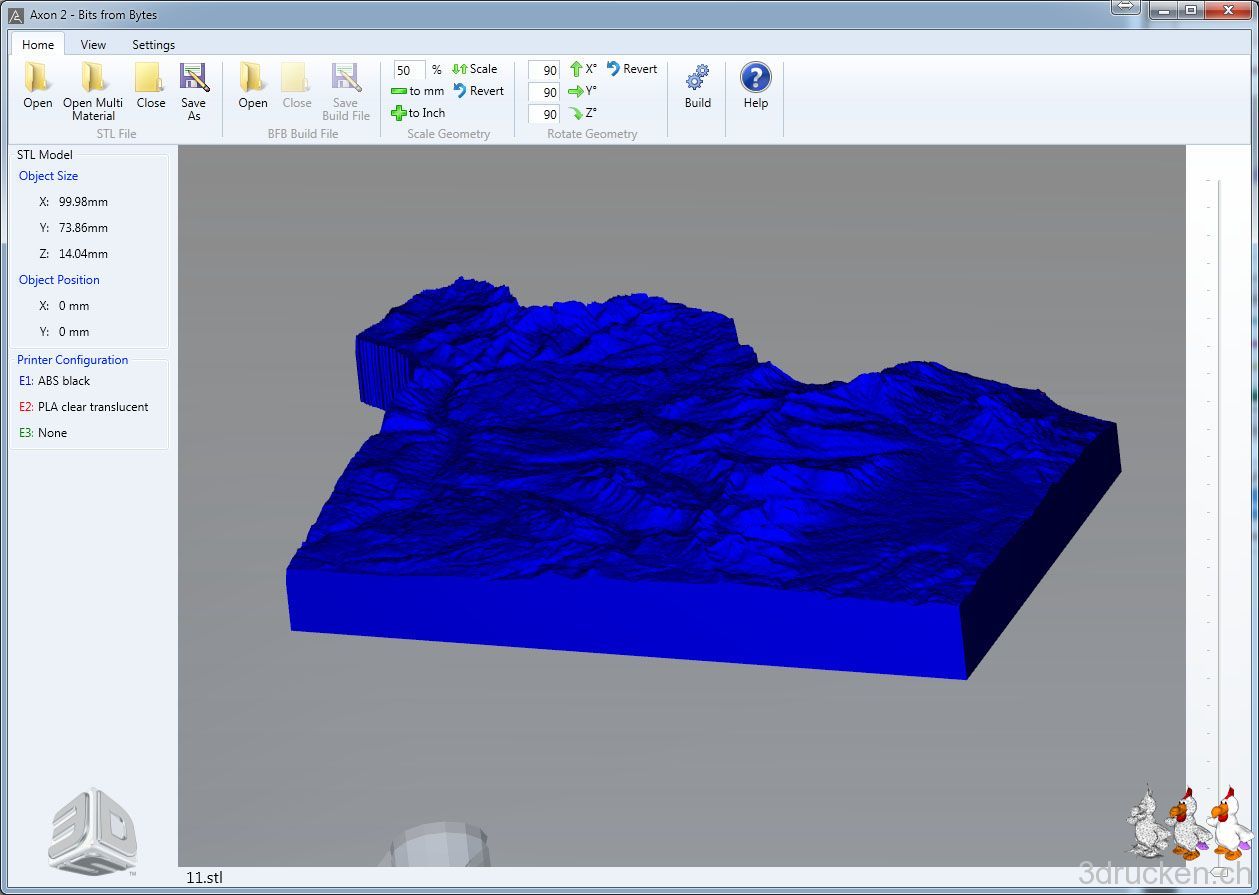The height and width of the screenshot is (895, 1259).
Task: Close the current STL file
Action: click(x=151, y=86)
